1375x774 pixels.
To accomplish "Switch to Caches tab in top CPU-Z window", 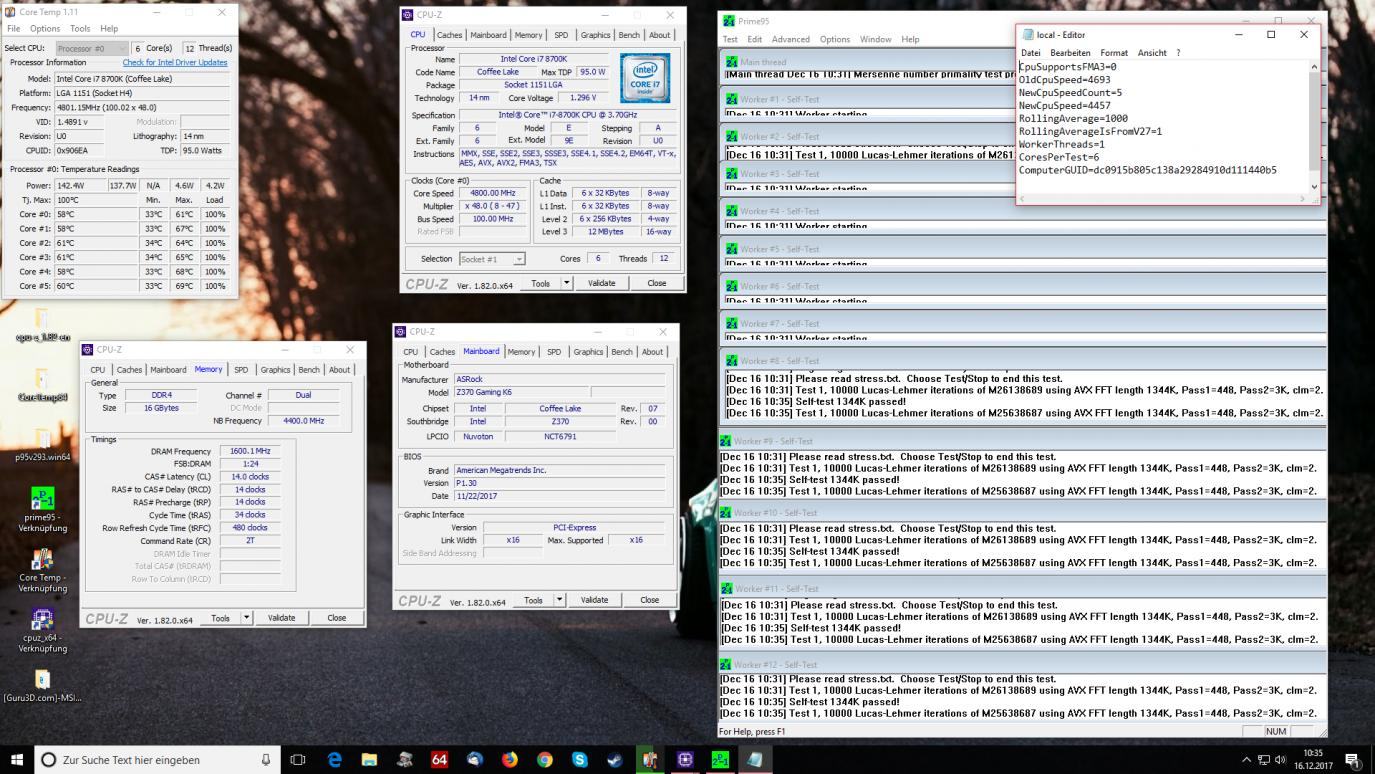I will coord(449,35).
